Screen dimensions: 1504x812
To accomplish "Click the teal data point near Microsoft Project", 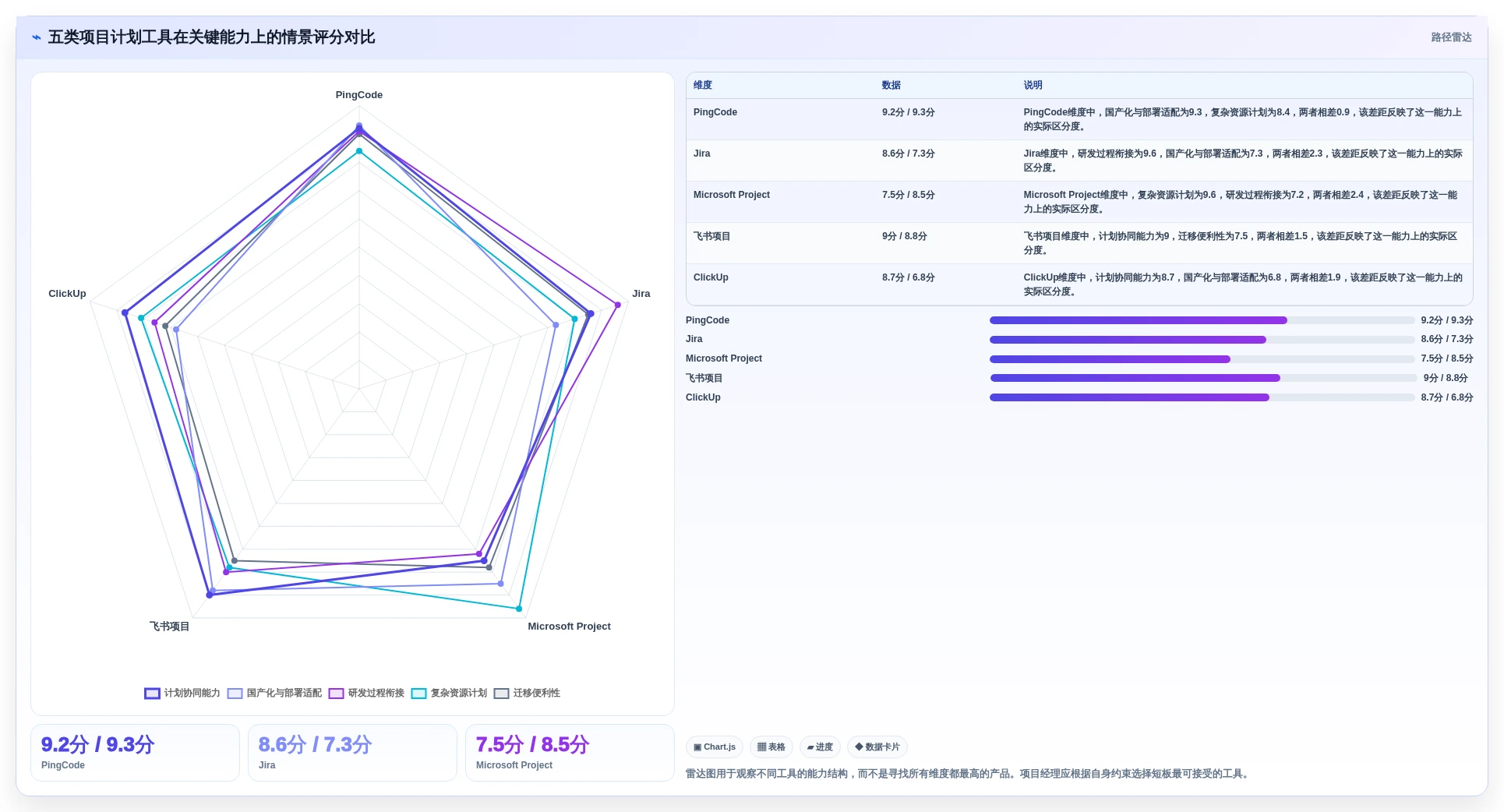I will [x=519, y=609].
